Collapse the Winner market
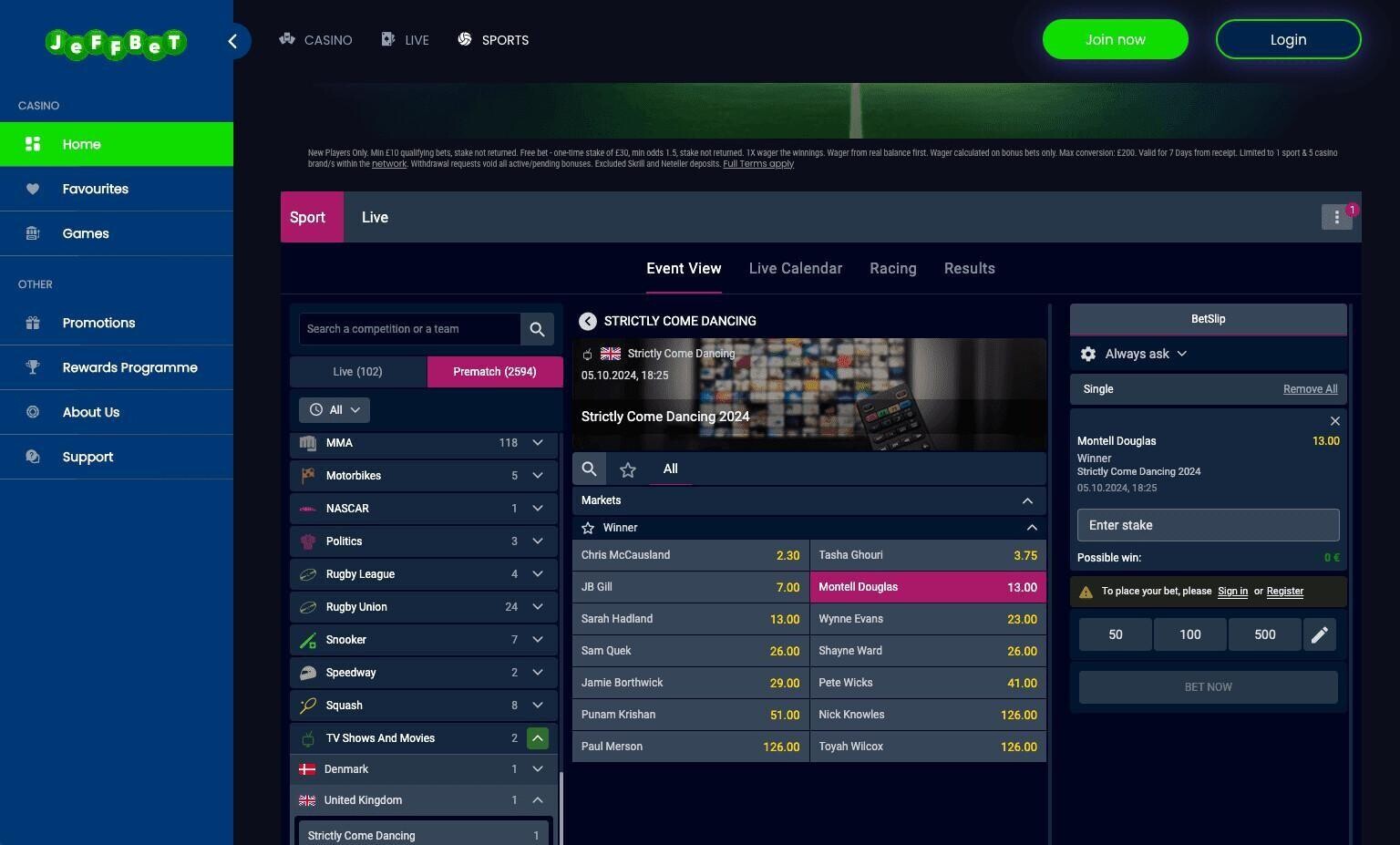Image resolution: width=1400 pixels, height=845 pixels. (x=1032, y=528)
